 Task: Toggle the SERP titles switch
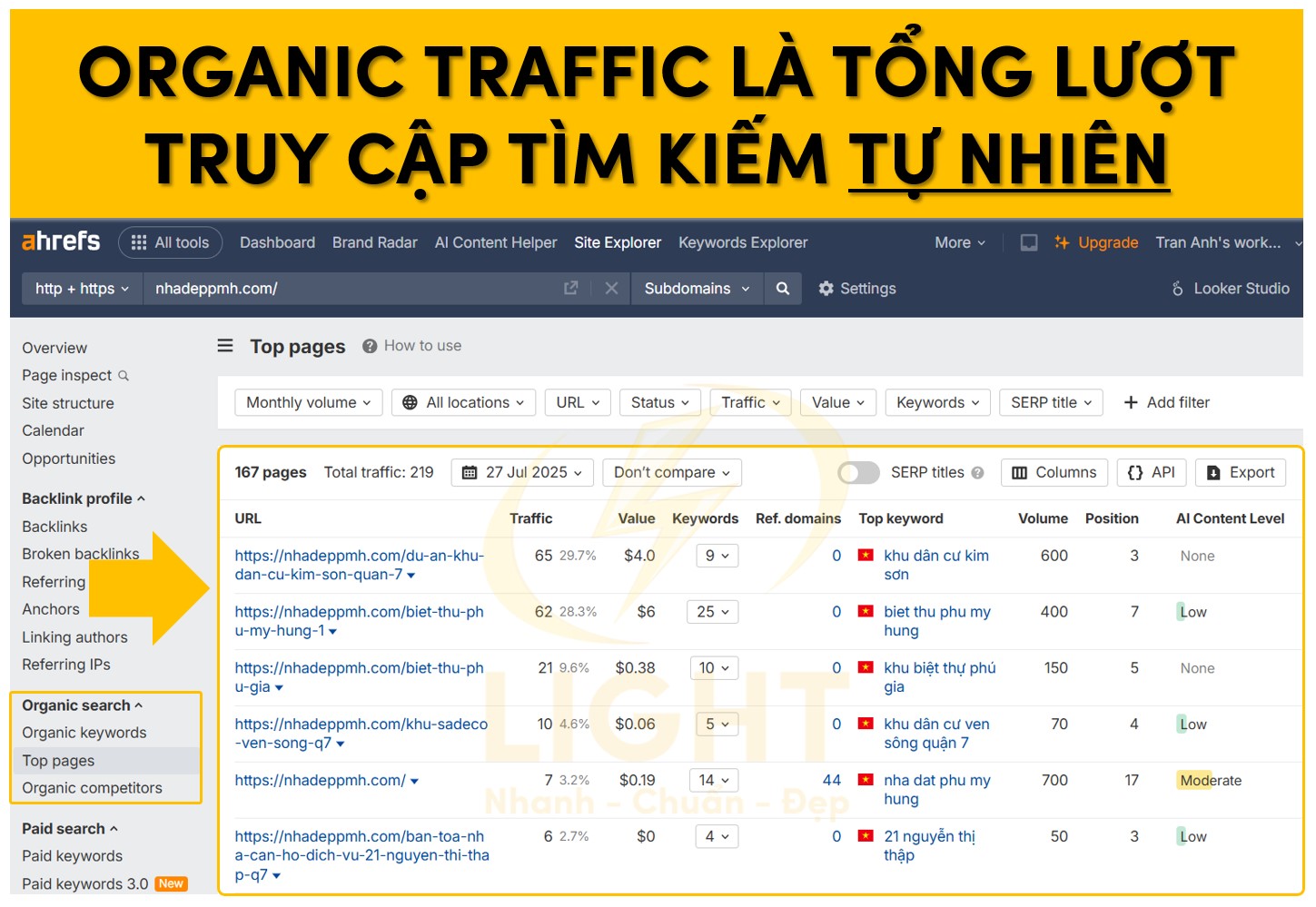(x=858, y=472)
